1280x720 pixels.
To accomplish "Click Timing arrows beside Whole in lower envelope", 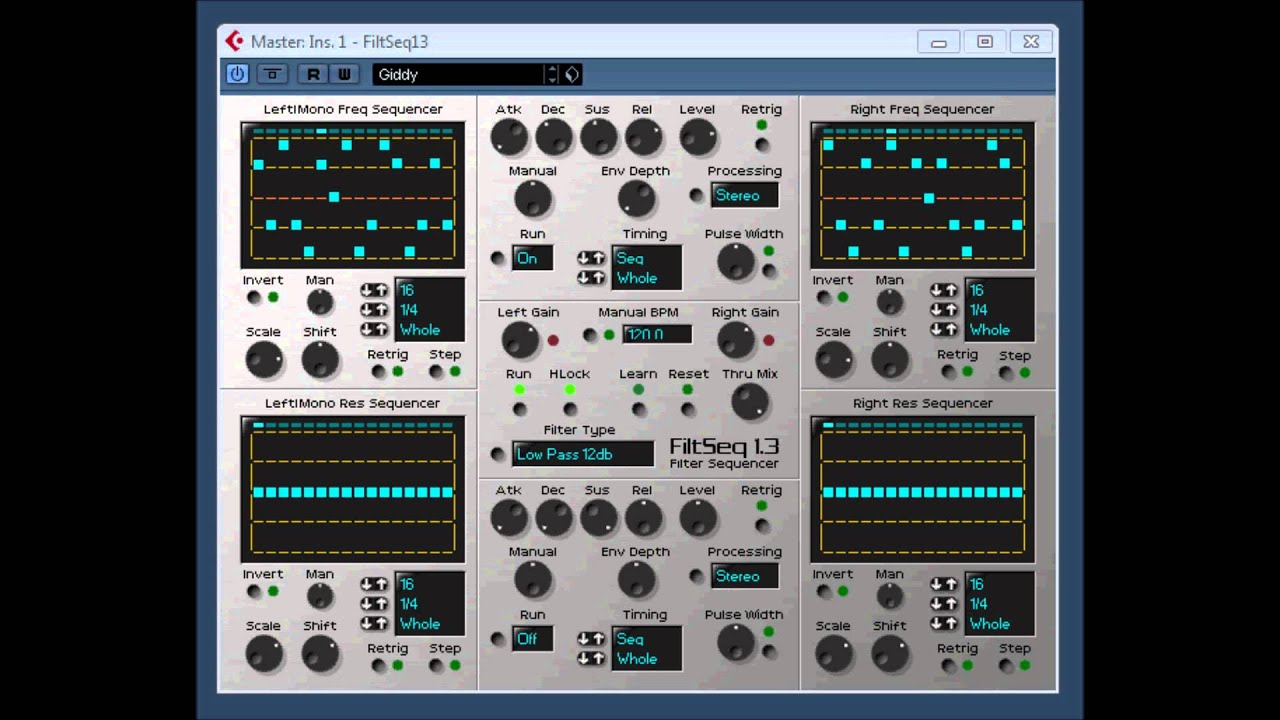I will (591, 658).
